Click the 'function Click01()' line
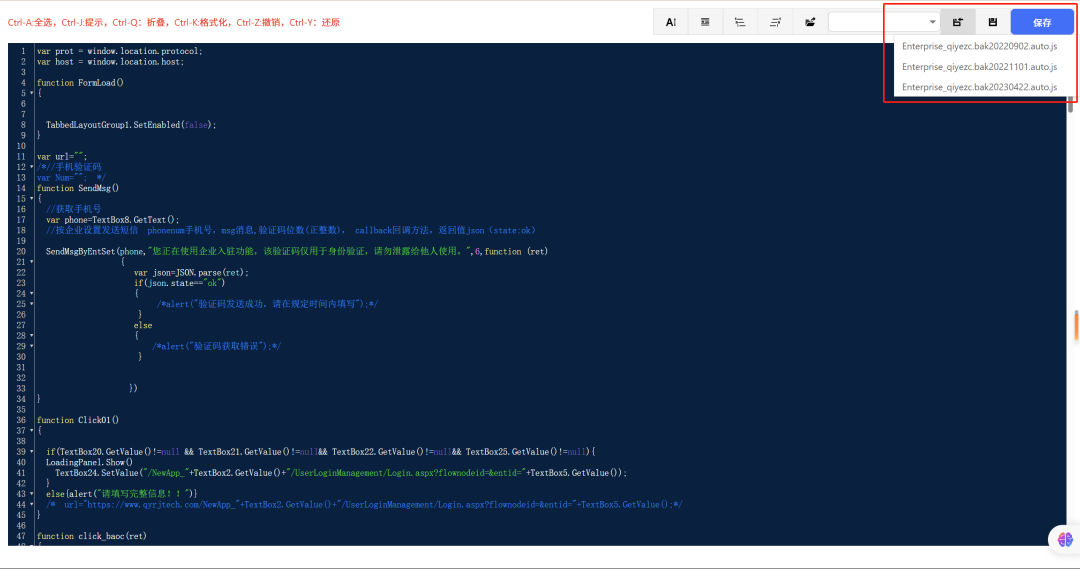This screenshot has width=1080, height=569. click(78, 420)
